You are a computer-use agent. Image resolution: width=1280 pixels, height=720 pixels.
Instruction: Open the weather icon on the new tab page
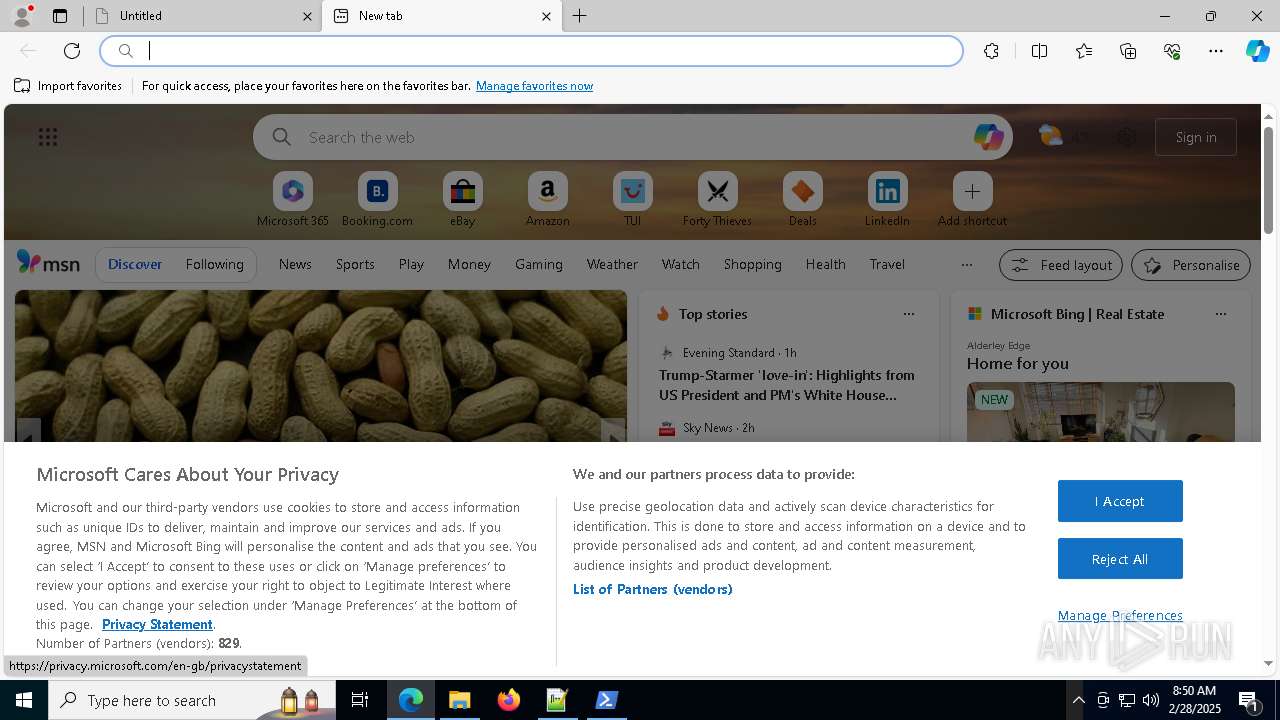click(x=1050, y=136)
